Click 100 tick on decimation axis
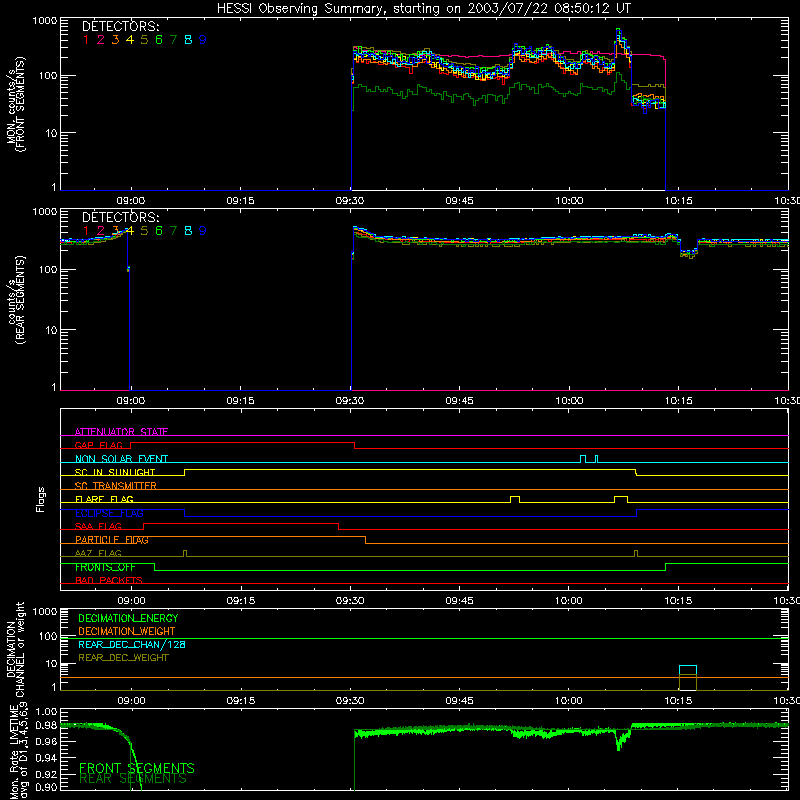Screen dimensions: 800x800 48,636
